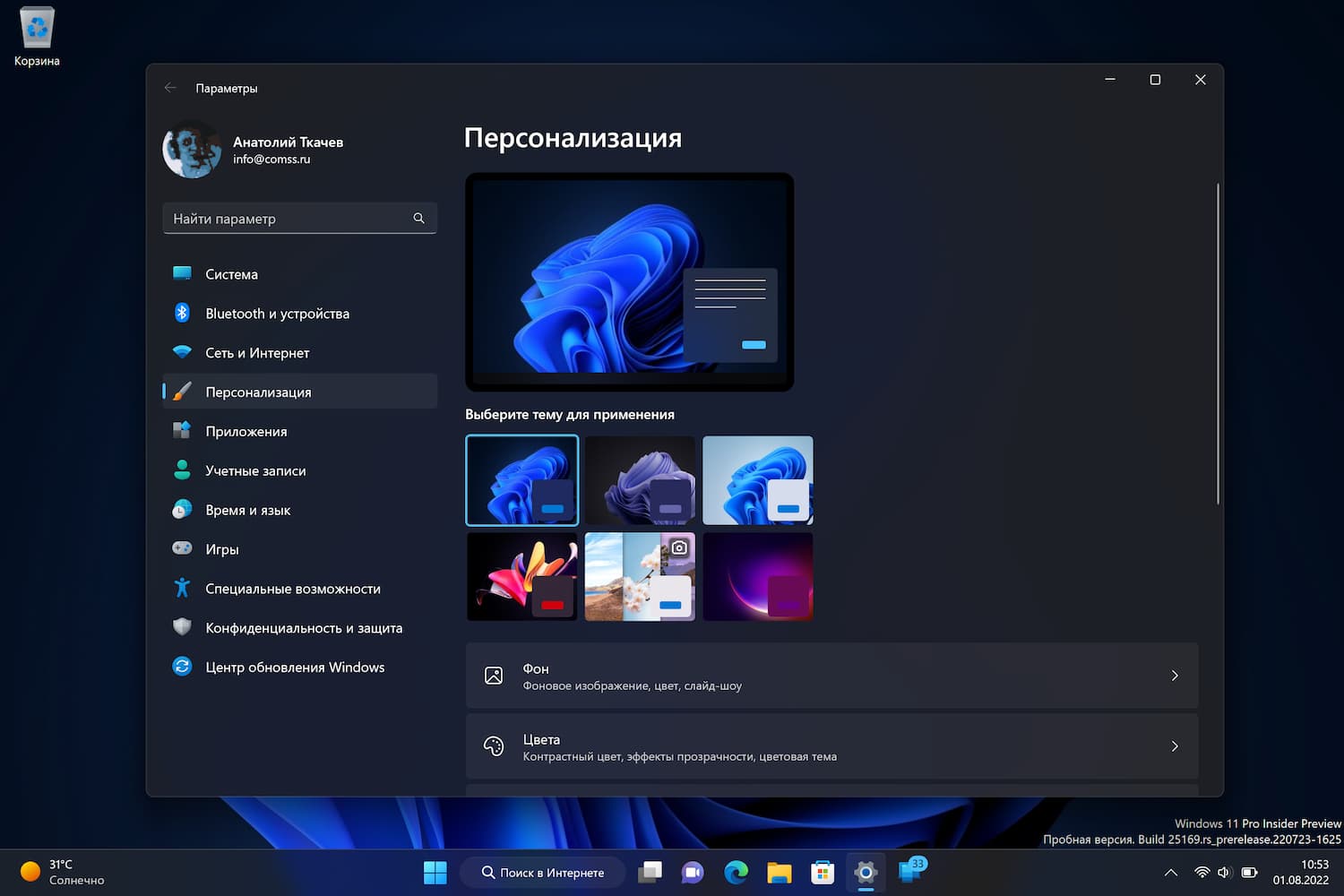The height and width of the screenshot is (896, 1344).
Task: Expand the Фон row chevron
Action: pyautogui.click(x=1175, y=676)
